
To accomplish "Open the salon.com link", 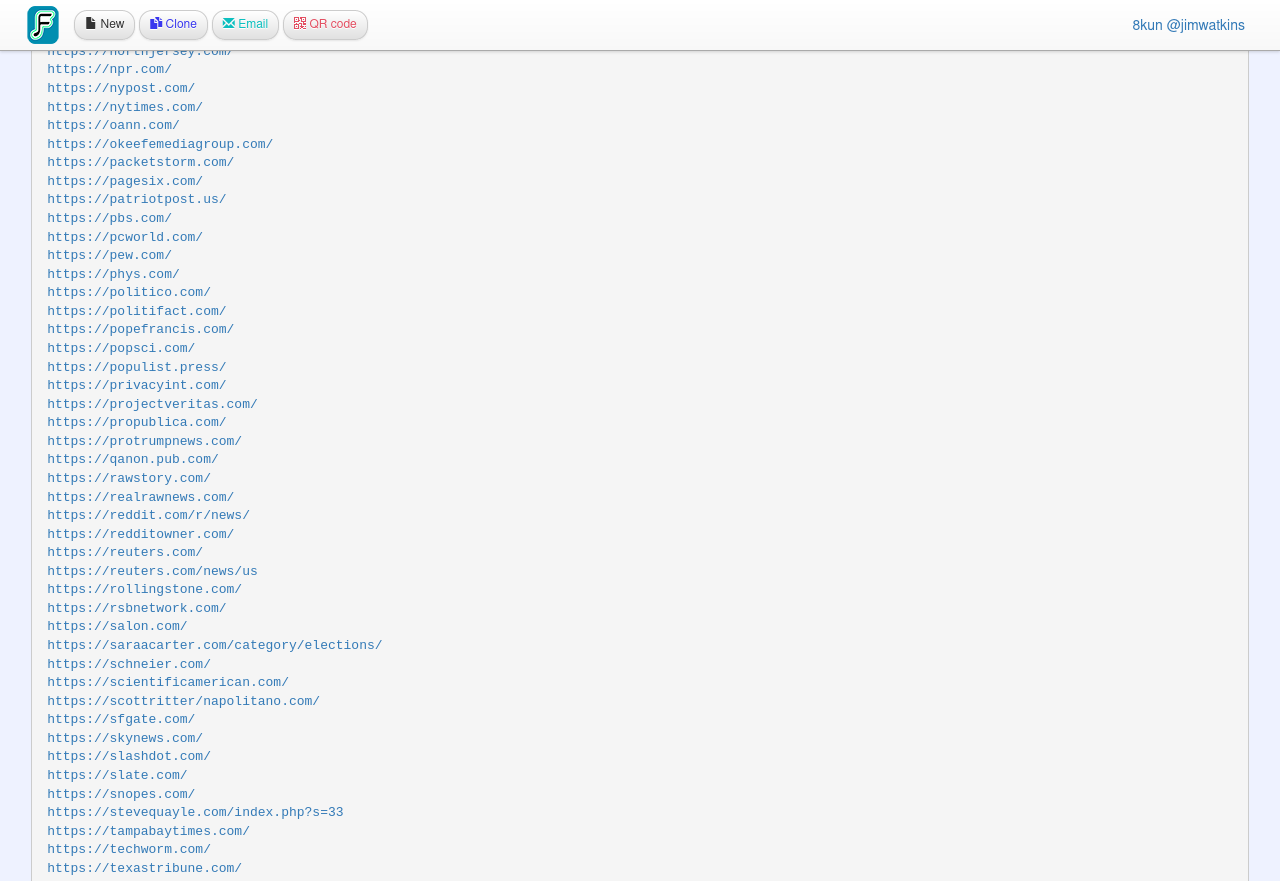I will pyautogui.click(x=117, y=627).
